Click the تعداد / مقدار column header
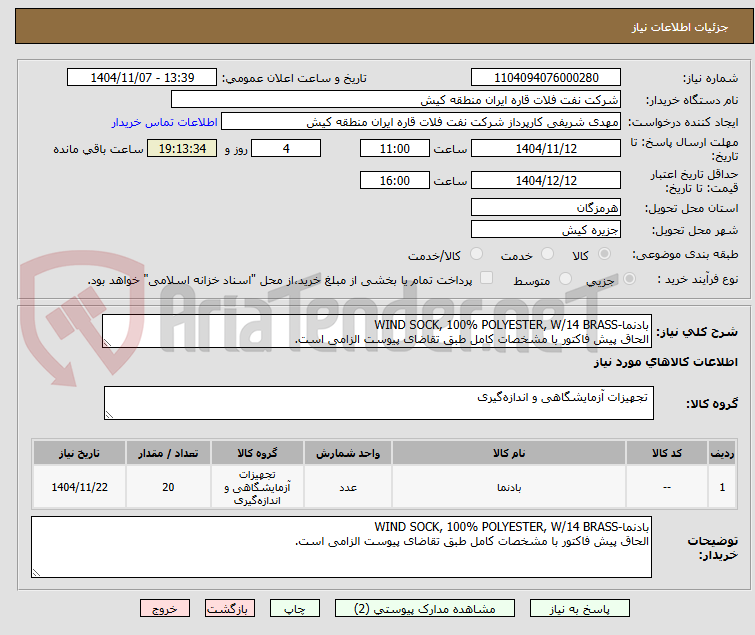Viewport: 755px width, 635px height. pos(168,453)
